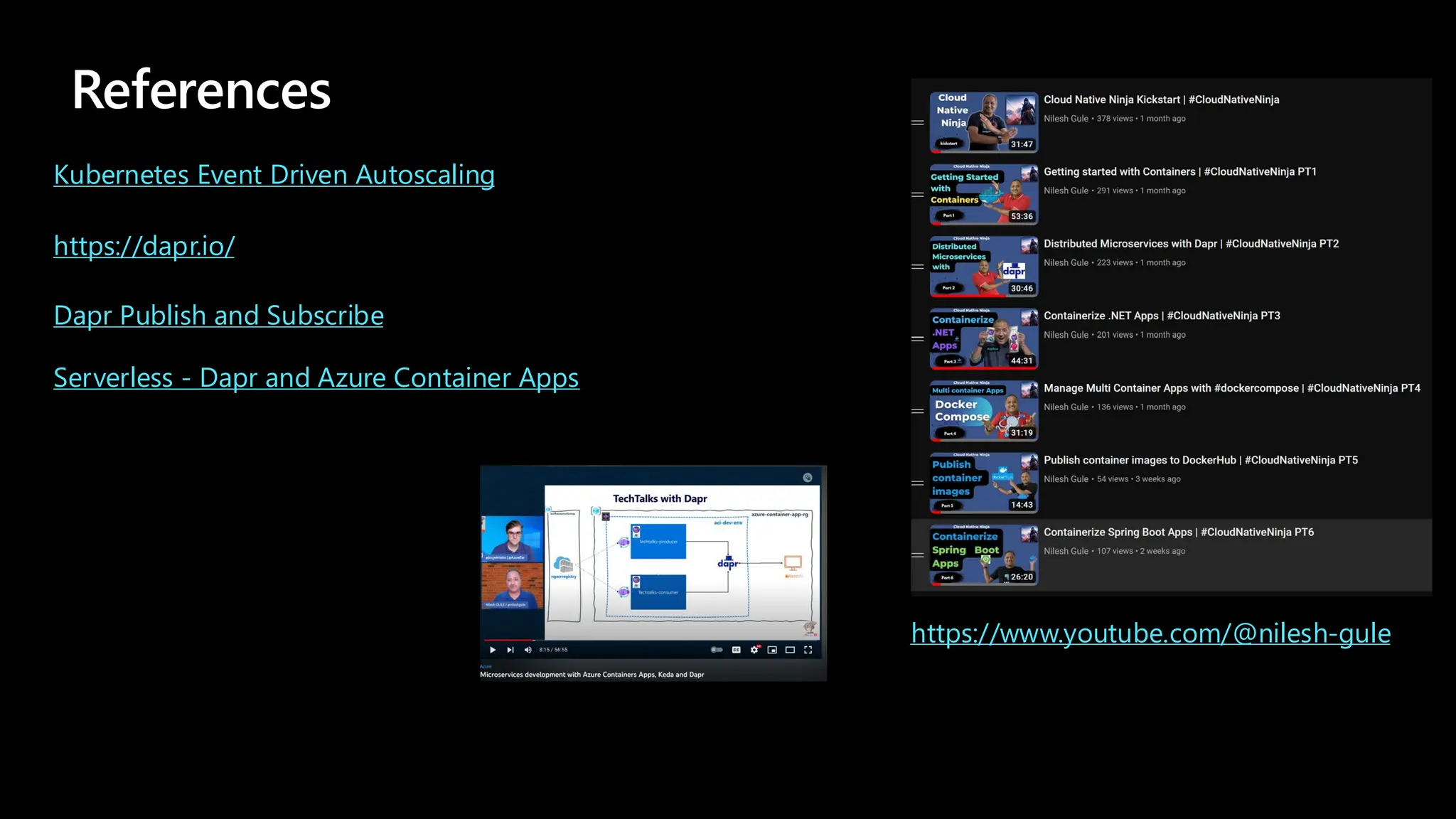This screenshot has height=819, width=1456.
Task: Grab drag handle for Containerize .NET Apps row
Action: point(918,339)
